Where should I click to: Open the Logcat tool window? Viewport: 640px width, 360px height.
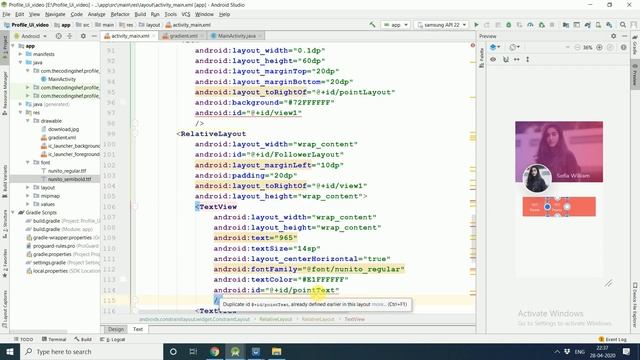click(114, 339)
